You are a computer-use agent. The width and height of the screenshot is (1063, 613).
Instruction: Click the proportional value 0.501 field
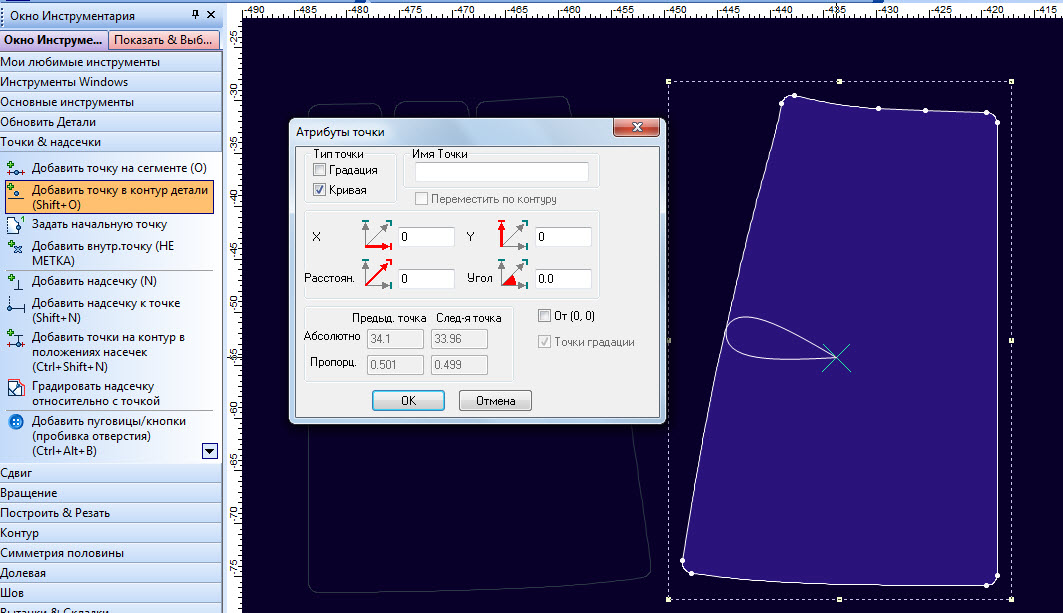pyautogui.click(x=395, y=364)
